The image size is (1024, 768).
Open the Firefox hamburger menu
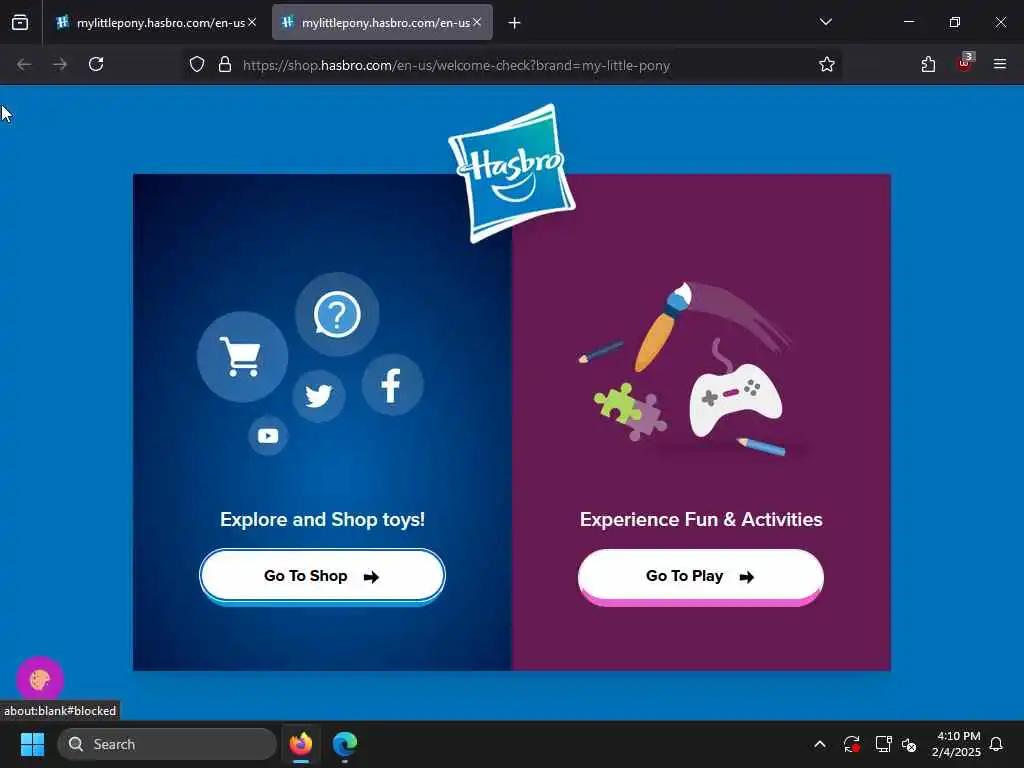(x=999, y=64)
